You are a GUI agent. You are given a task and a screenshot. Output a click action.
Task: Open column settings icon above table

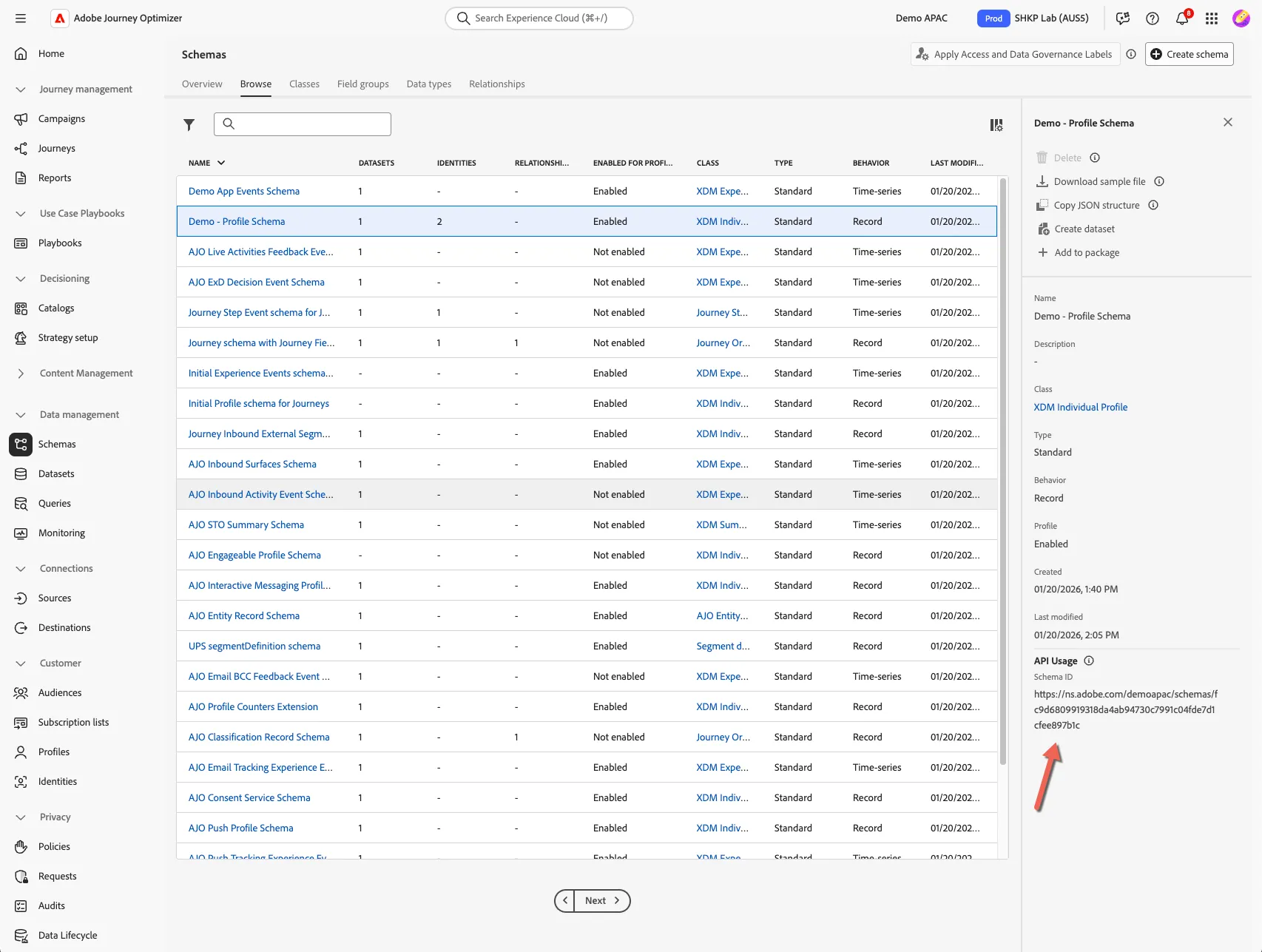(x=996, y=125)
